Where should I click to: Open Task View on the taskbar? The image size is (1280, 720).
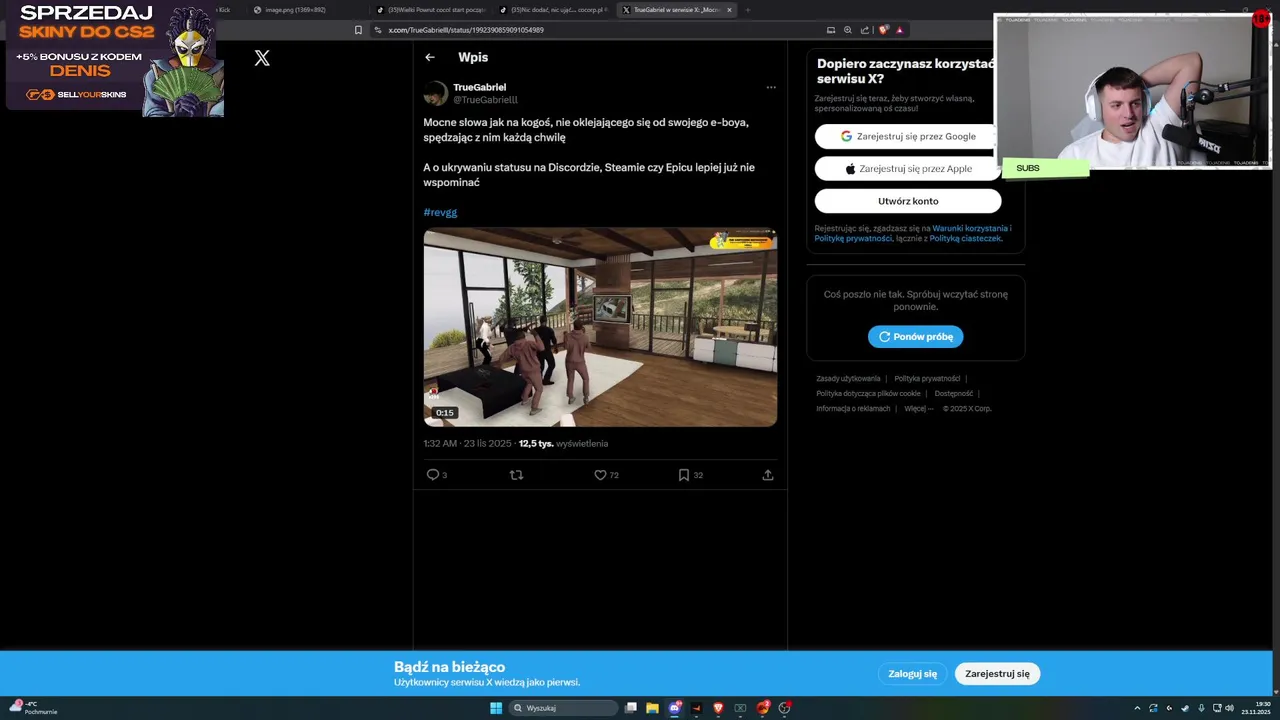click(x=631, y=708)
